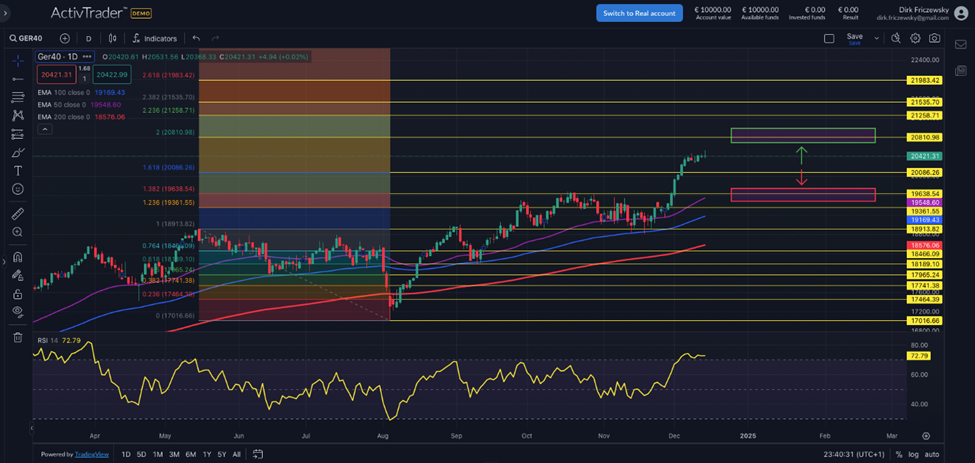The image size is (975, 463).
Task: Select the 3M time range
Action: (x=174, y=454)
